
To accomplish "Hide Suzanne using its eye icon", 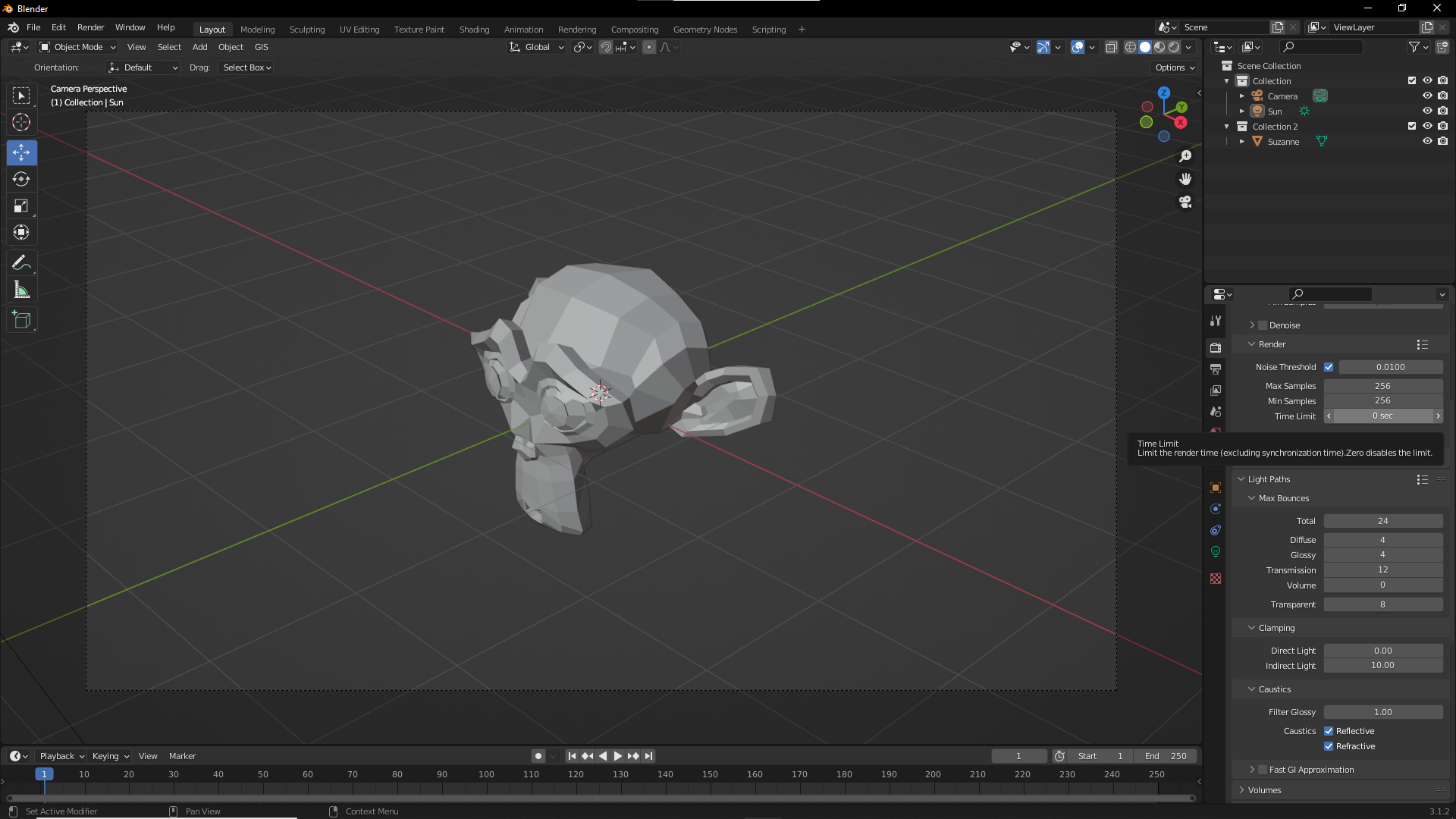I will (1427, 142).
